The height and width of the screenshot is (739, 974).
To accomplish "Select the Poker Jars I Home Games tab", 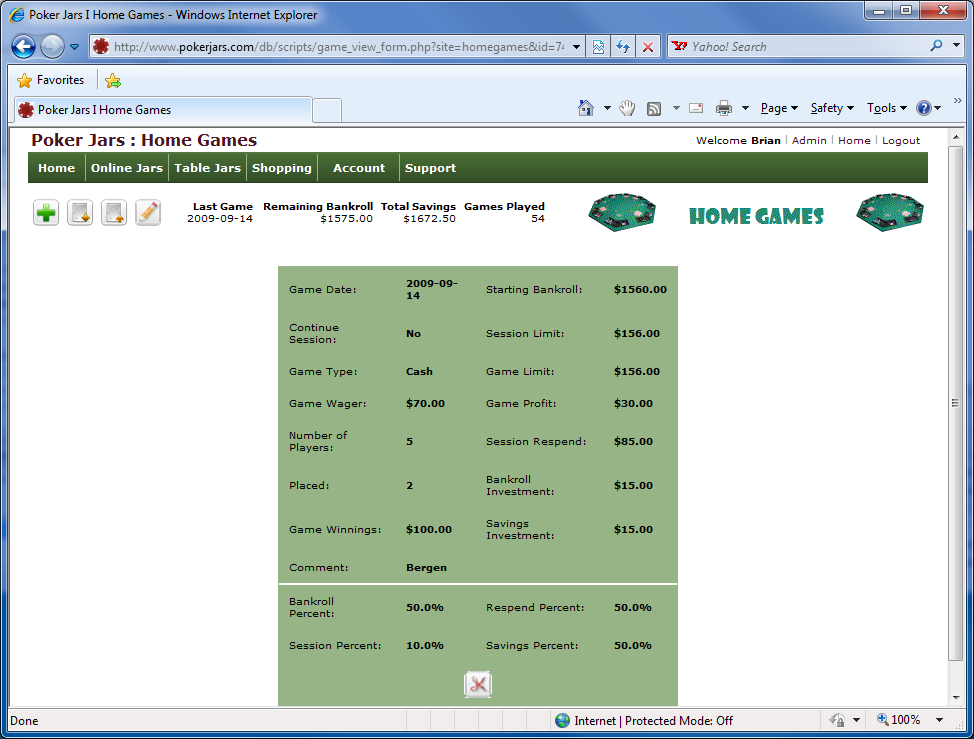I will (163, 110).
